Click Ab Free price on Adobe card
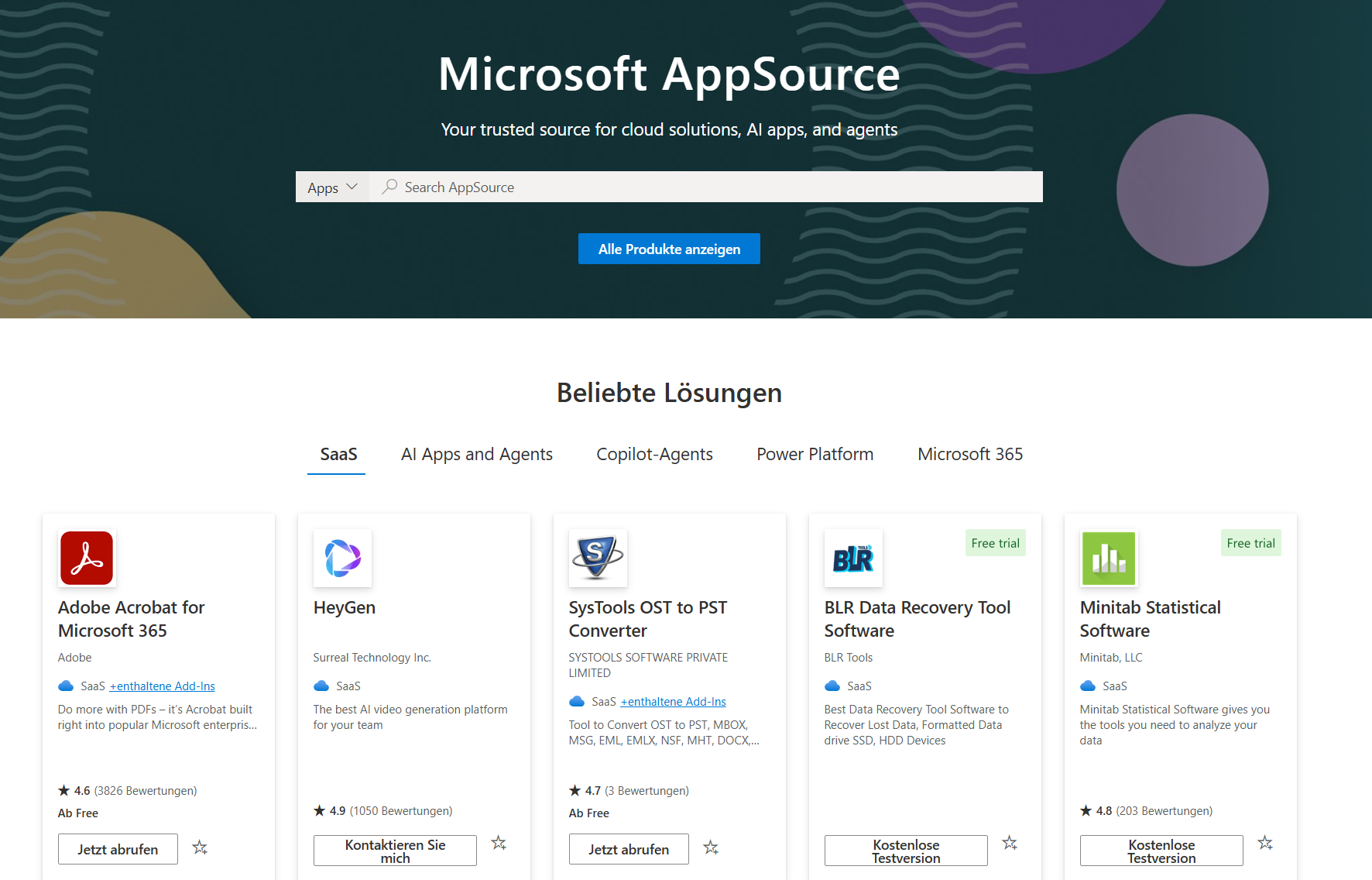 pos(78,813)
